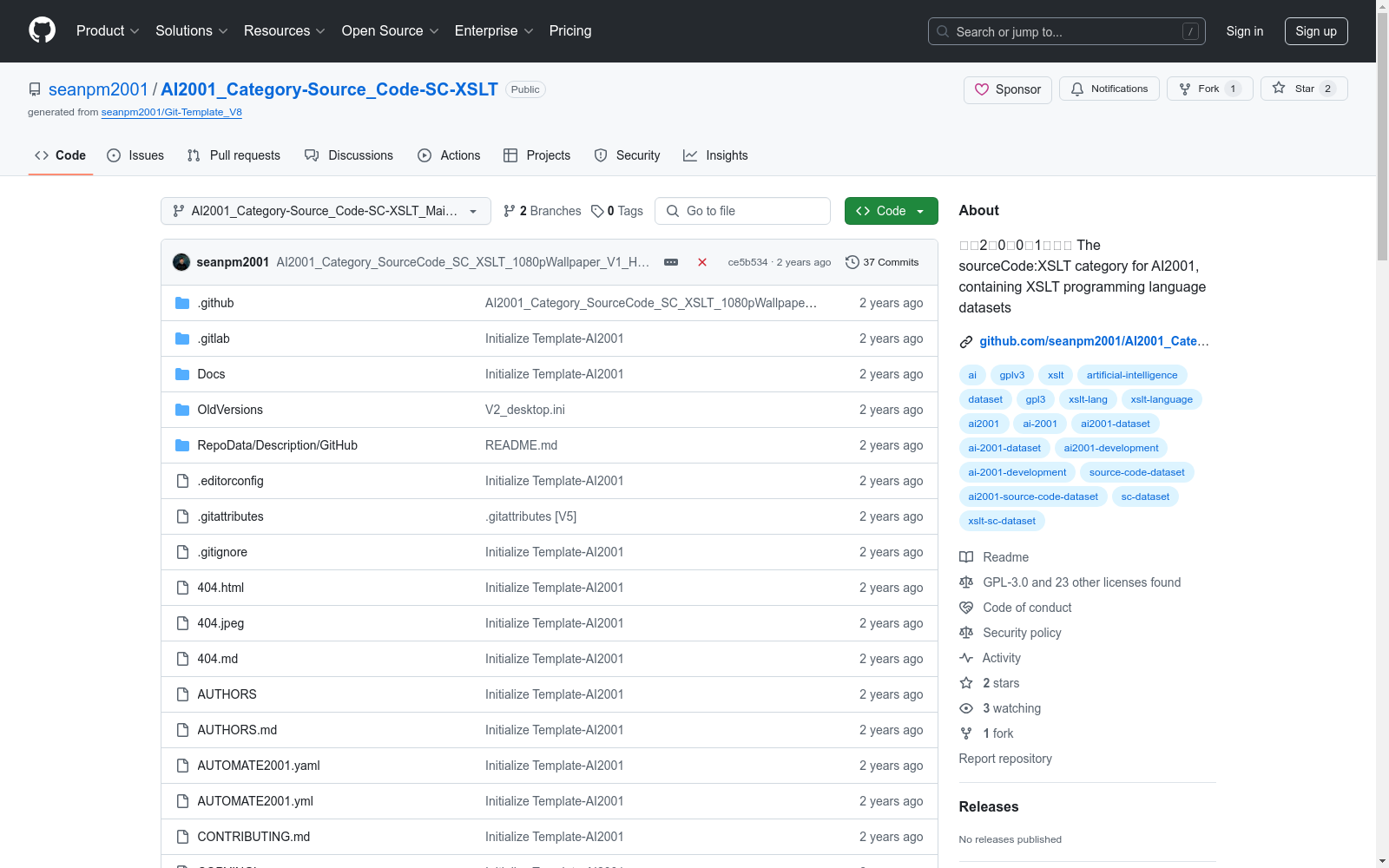The image size is (1389, 868).
Task: Click the Sign up button
Action: 1316,31
